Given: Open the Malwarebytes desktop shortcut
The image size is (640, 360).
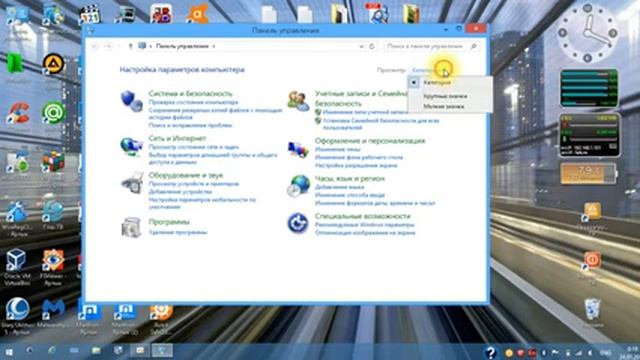Looking at the screenshot, I should point(53,314).
